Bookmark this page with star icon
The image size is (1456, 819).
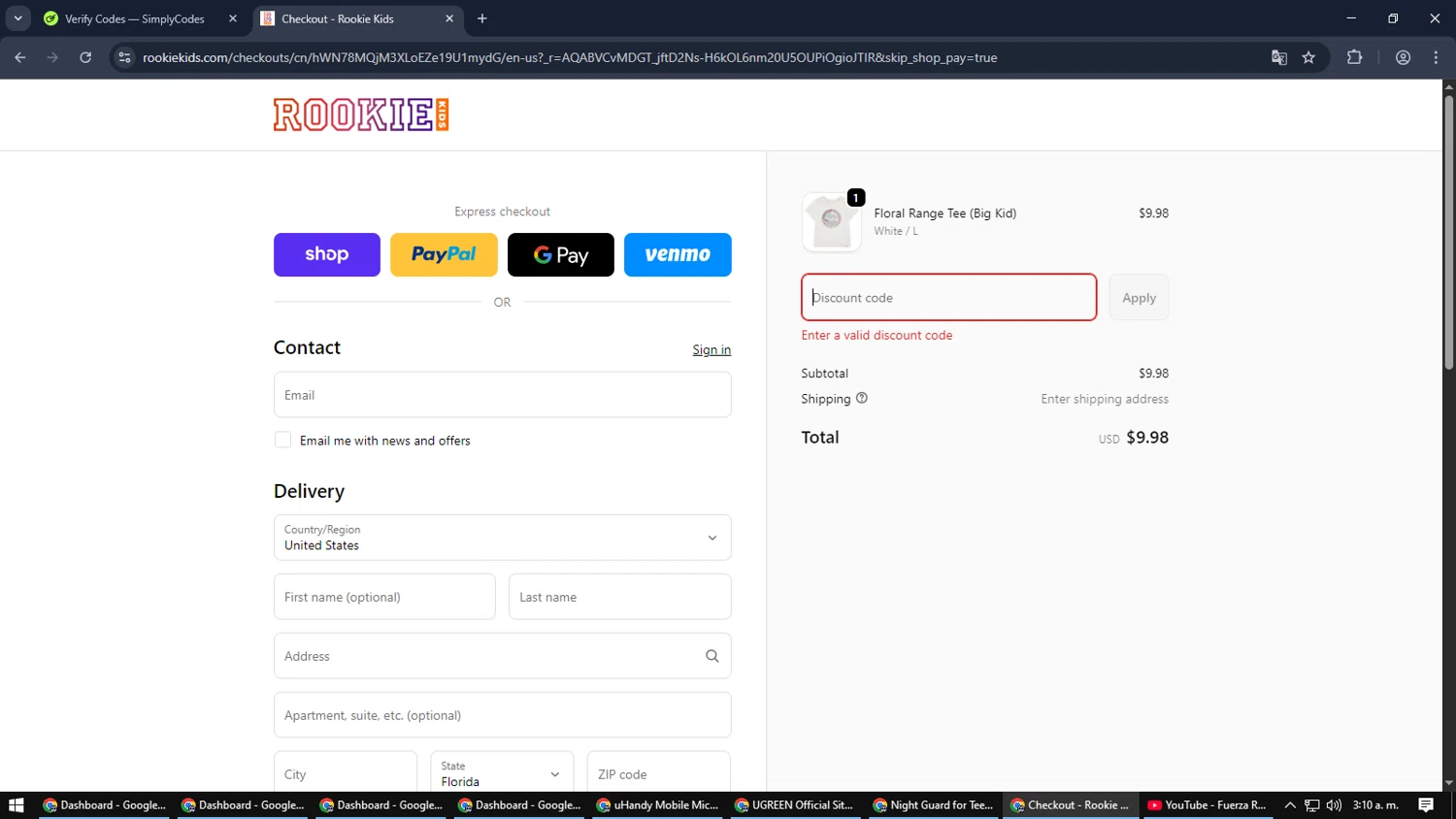[x=1308, y=57]
